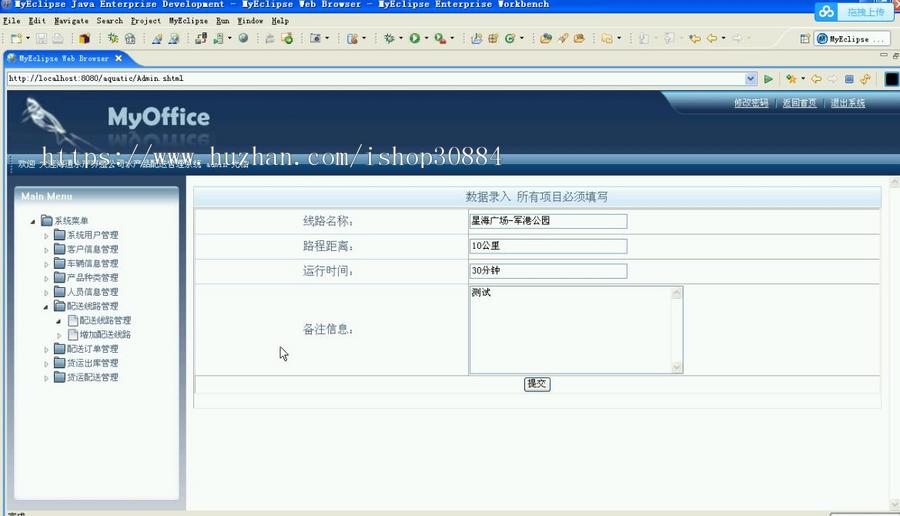The image size is (900, 516).
Task: Open the URL address dropdown arrow
Action: coord(750,79)
